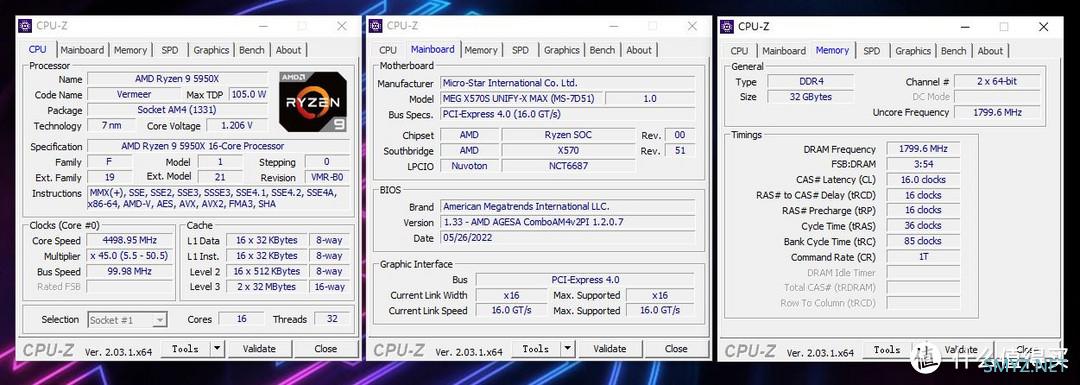This screenshot has width=1080, height=385.
Task: Click the AMD Ryzen 9 processor logo
Action: pos(313,101)
